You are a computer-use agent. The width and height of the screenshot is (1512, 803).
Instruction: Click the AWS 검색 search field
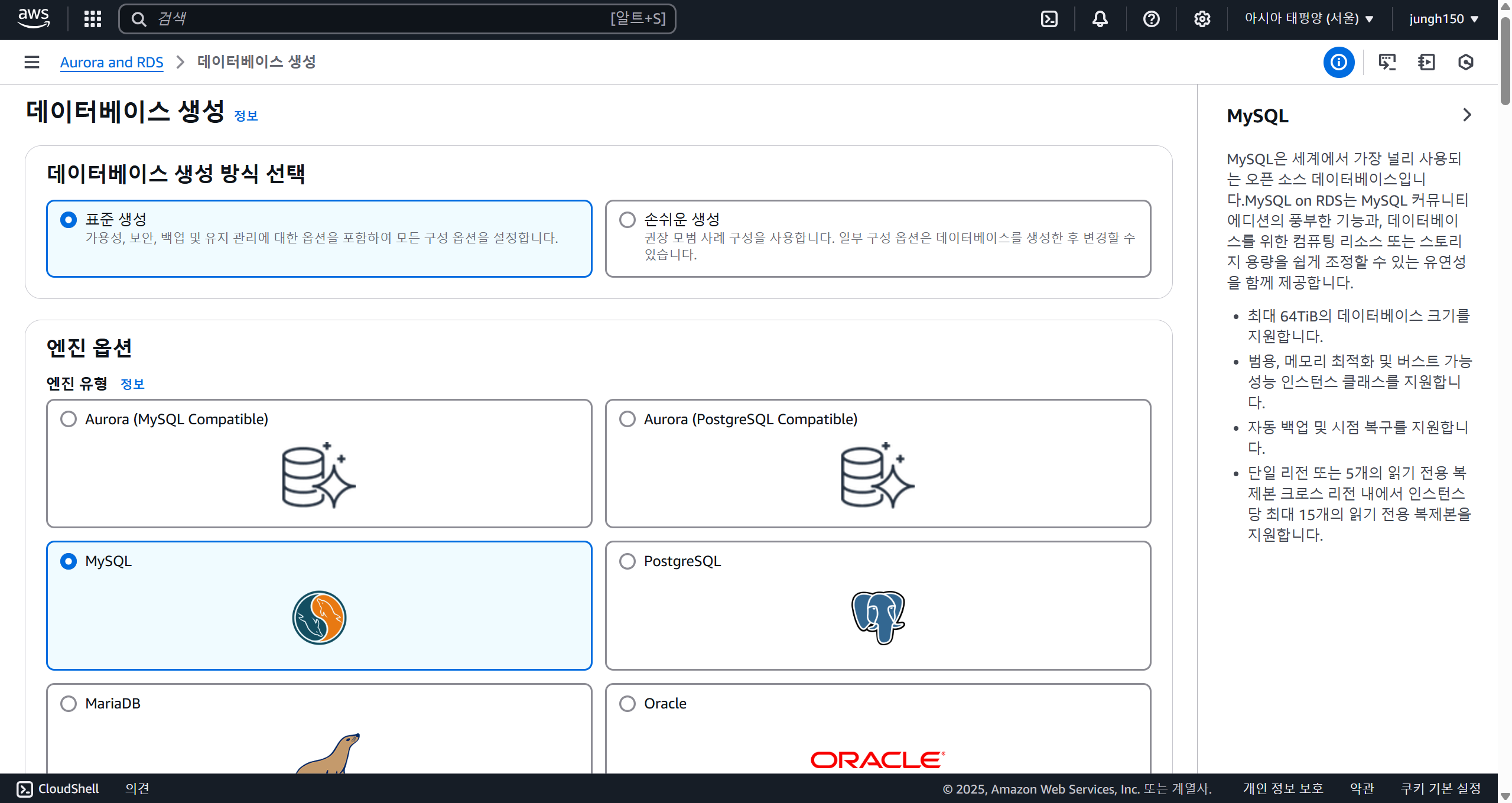pos(378,19)
